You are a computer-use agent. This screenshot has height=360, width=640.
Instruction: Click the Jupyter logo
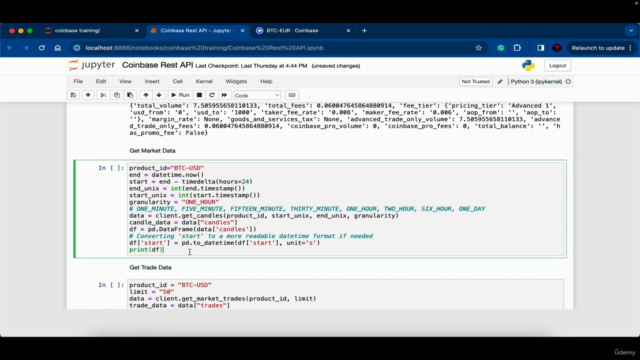click(x=92, y=65)
